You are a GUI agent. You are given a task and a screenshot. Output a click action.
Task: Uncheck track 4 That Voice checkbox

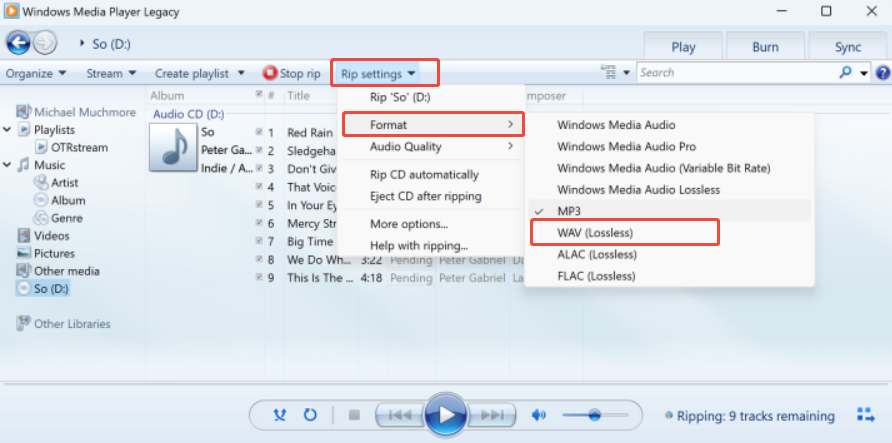tap(259, 187)
